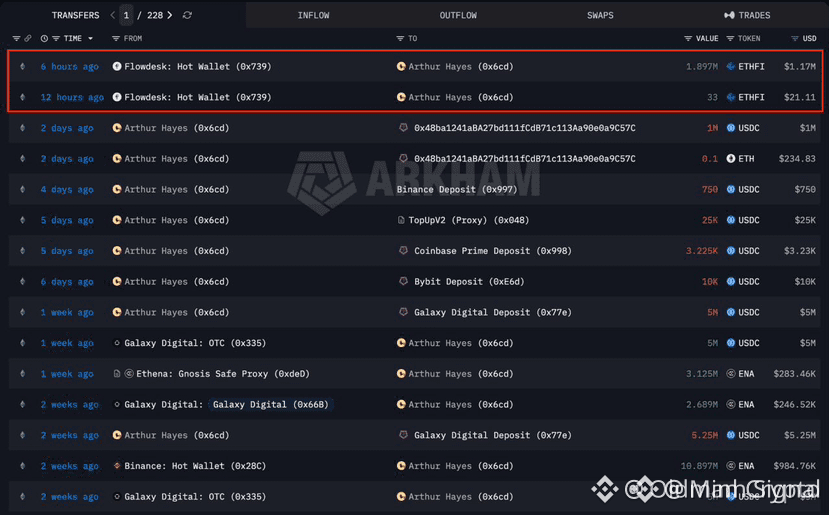Switch to the OUTFLOW tab

(458, 15)
